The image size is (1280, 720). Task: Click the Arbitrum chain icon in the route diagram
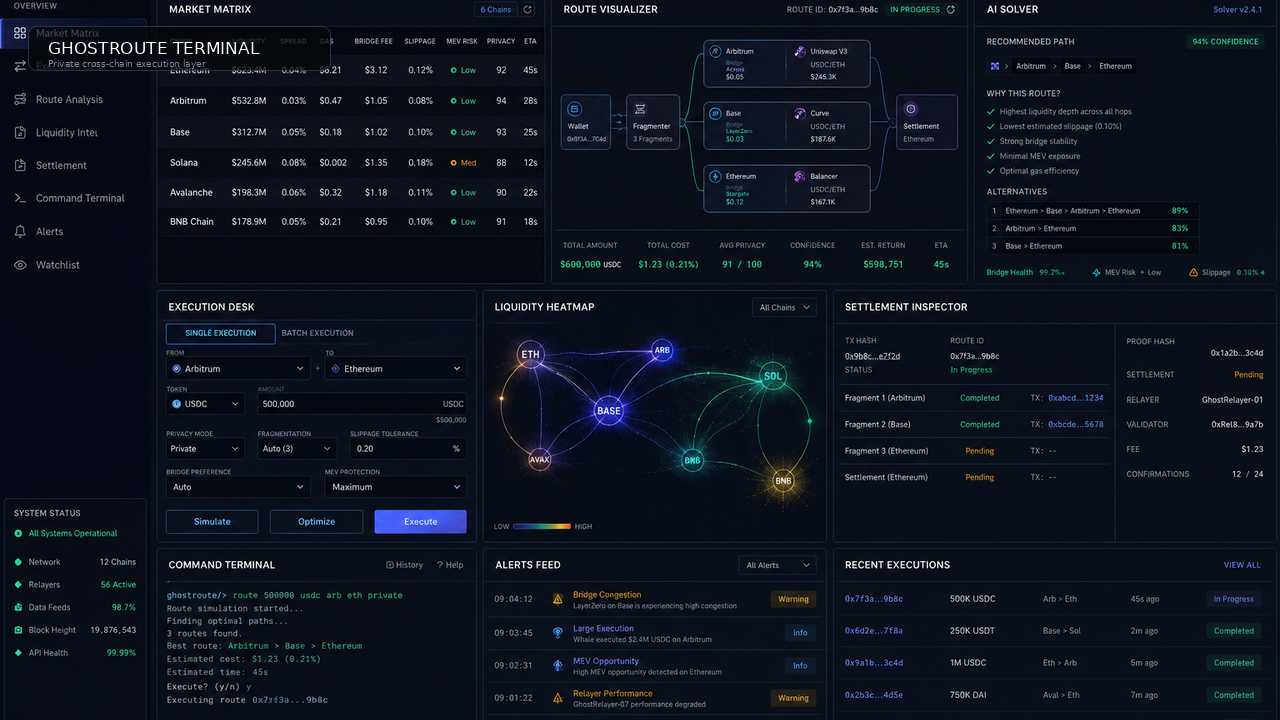pyautogui.click(x=715, y=51)
